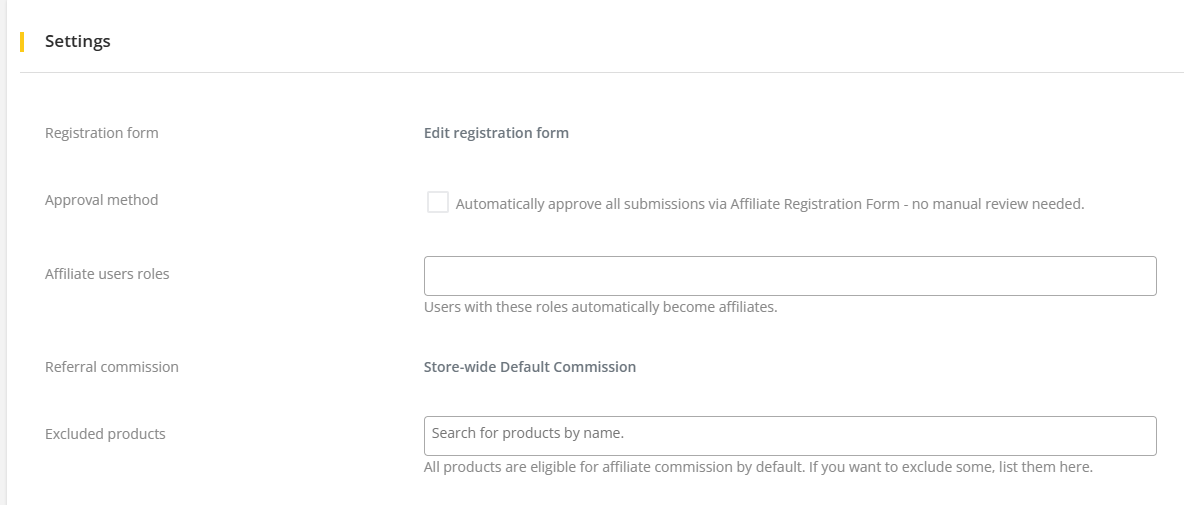Select the 'Registration form' row label
Image resolution: width=1184 pixels, height=505 pixels.
102,133
